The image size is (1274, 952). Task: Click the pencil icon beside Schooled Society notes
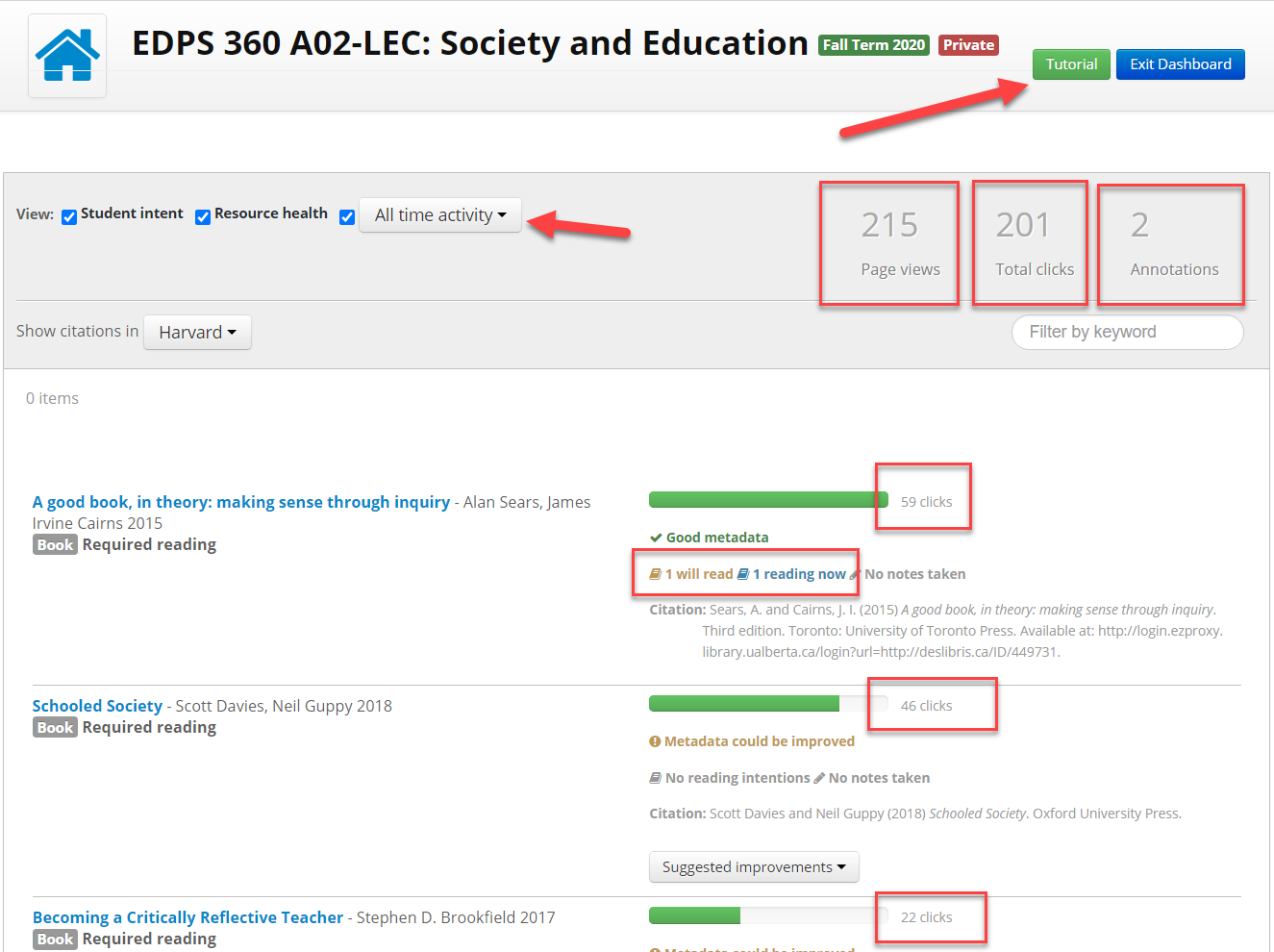click(x=819, y=778)
